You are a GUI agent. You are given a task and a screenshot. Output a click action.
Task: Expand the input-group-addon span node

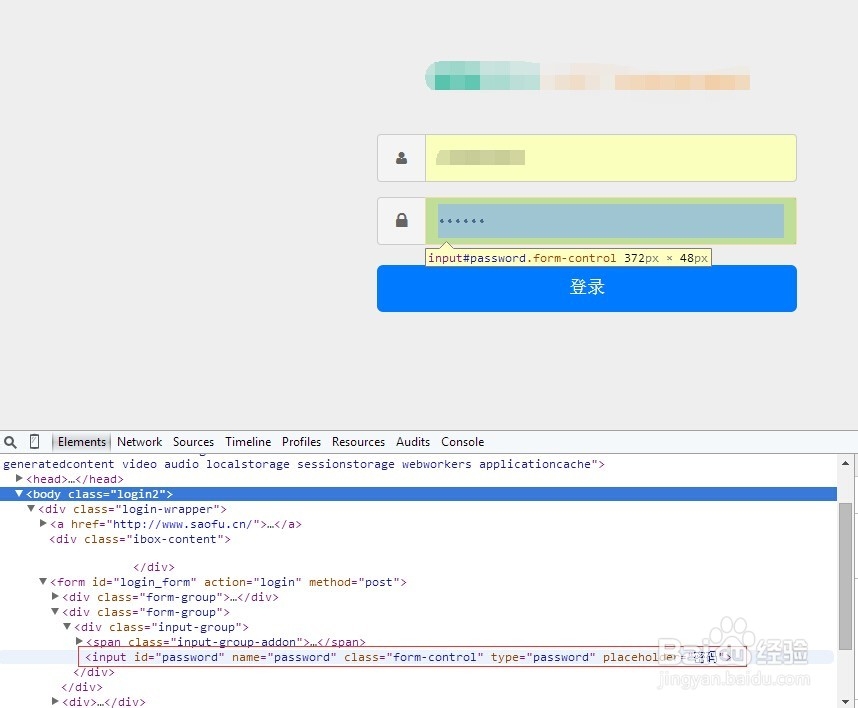point(79,641)
